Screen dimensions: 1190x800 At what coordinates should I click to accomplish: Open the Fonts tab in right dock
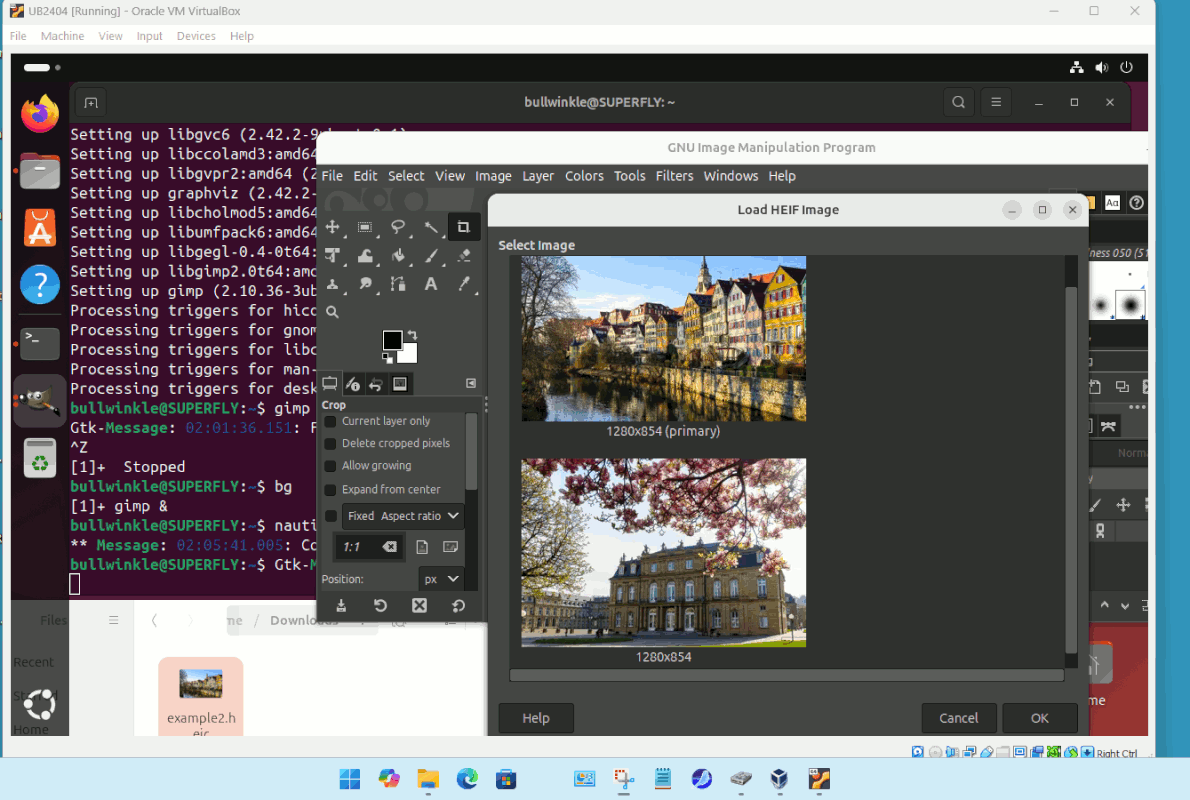tap(1113, 203)
